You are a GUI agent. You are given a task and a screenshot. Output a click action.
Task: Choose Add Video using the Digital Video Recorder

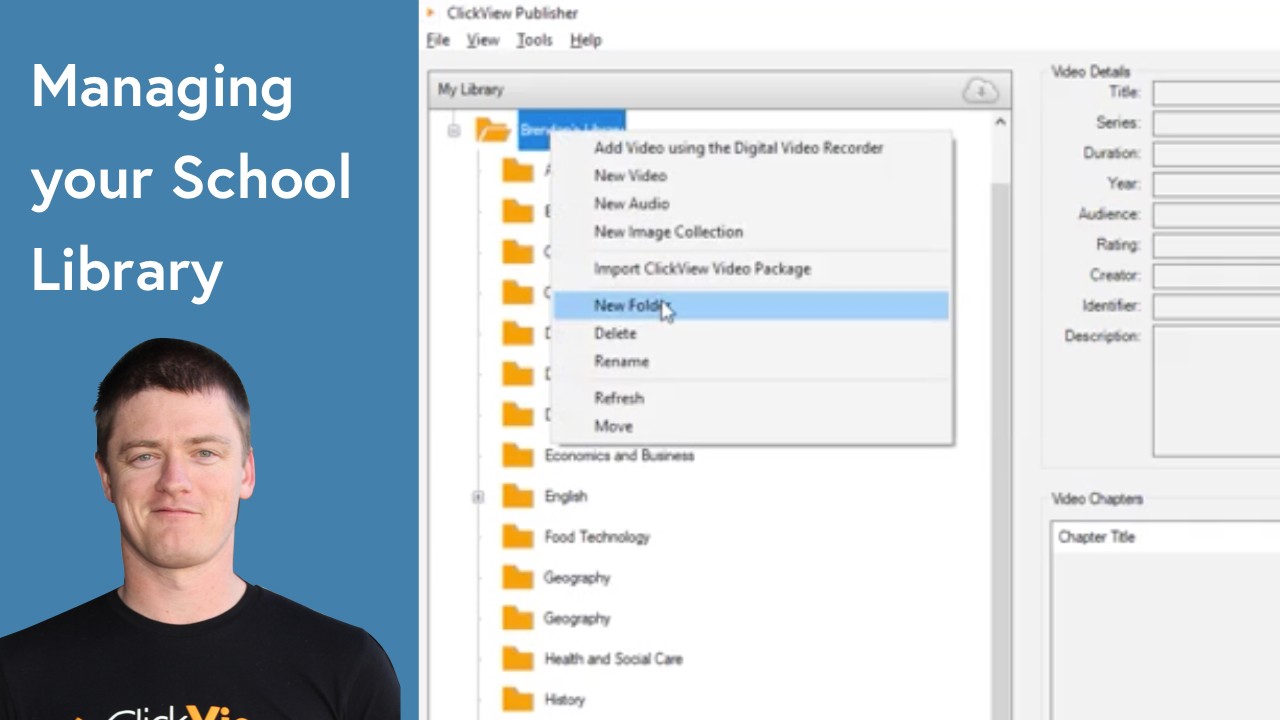coord(751,148)
